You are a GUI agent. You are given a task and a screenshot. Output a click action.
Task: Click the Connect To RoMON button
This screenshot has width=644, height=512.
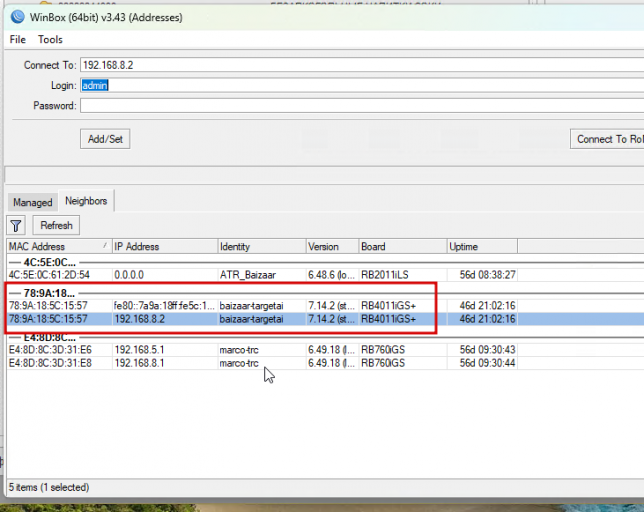click(x=607, y=139)
